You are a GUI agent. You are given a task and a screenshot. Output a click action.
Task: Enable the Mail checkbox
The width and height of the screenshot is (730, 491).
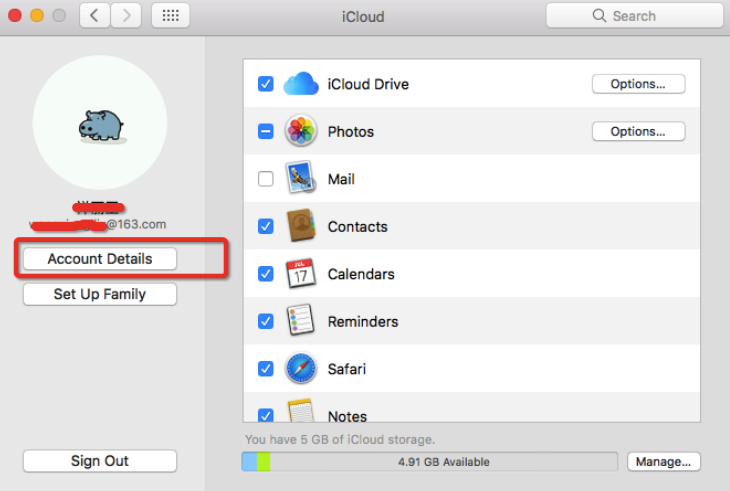click(x=265, y=179)
